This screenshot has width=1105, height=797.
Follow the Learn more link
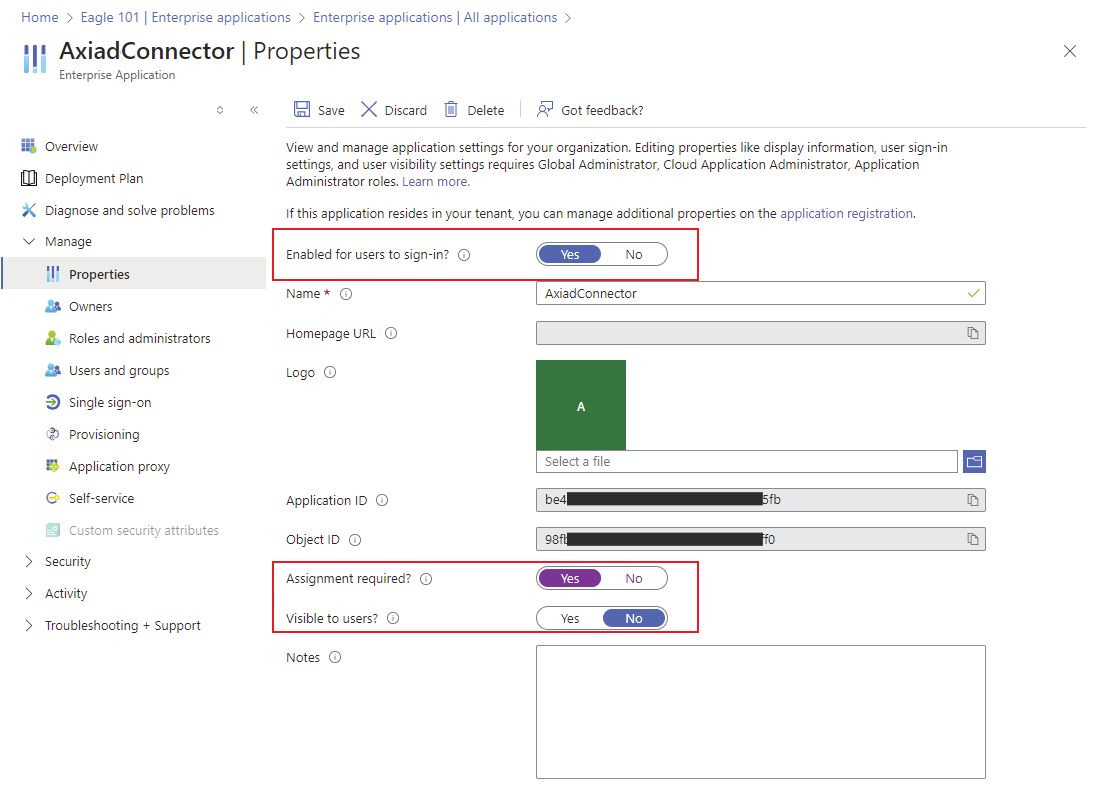click(436, 182)
